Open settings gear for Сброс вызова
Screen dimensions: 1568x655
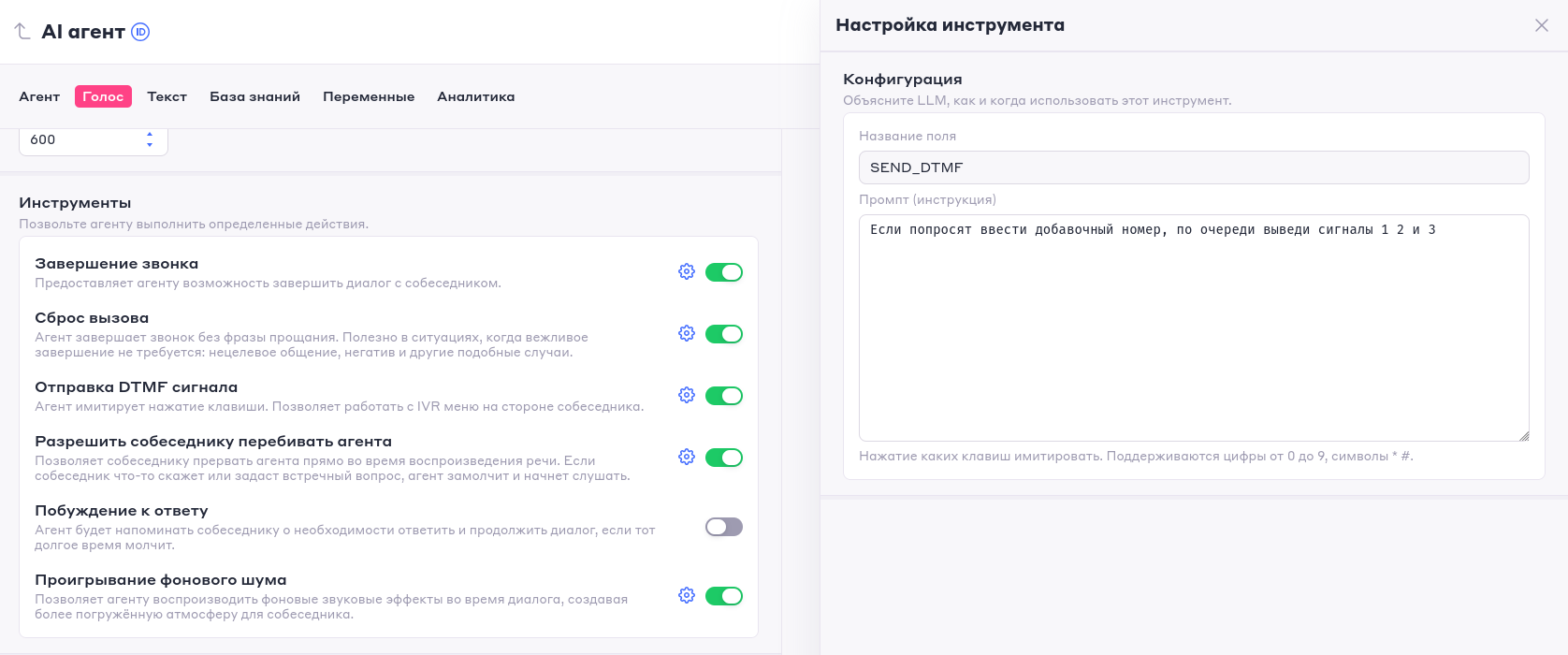tap(687, 333)
